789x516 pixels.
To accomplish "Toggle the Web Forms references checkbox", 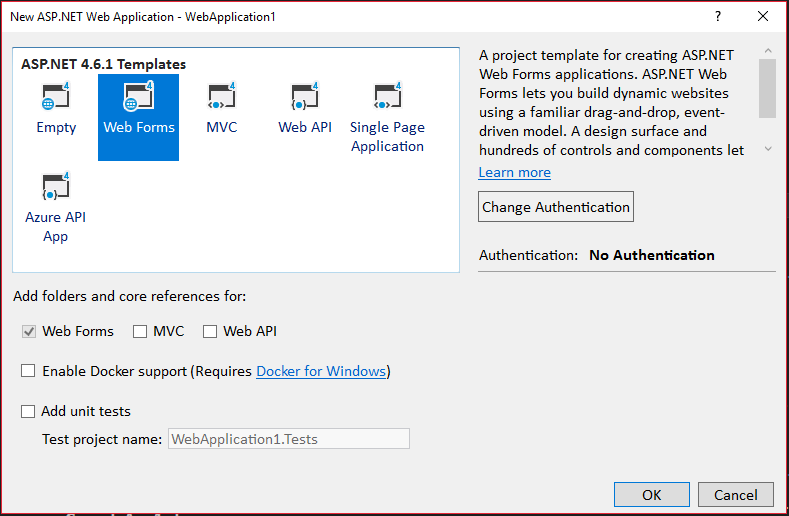I will (29, 331).
